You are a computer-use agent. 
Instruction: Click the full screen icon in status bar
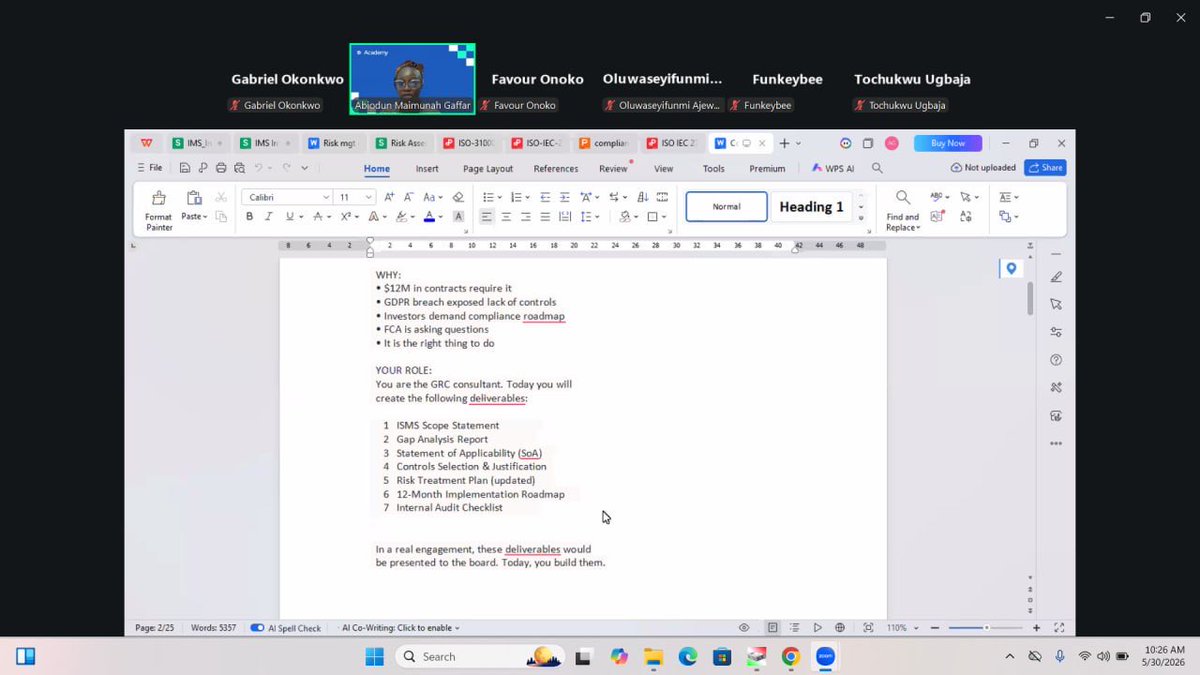pos(1059,628)
